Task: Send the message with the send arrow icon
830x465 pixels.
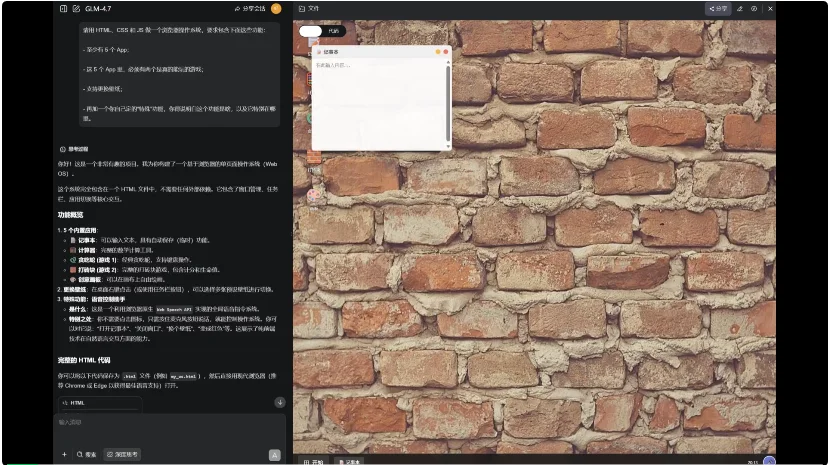Action: pyautogui.click(x=274, y=454)
